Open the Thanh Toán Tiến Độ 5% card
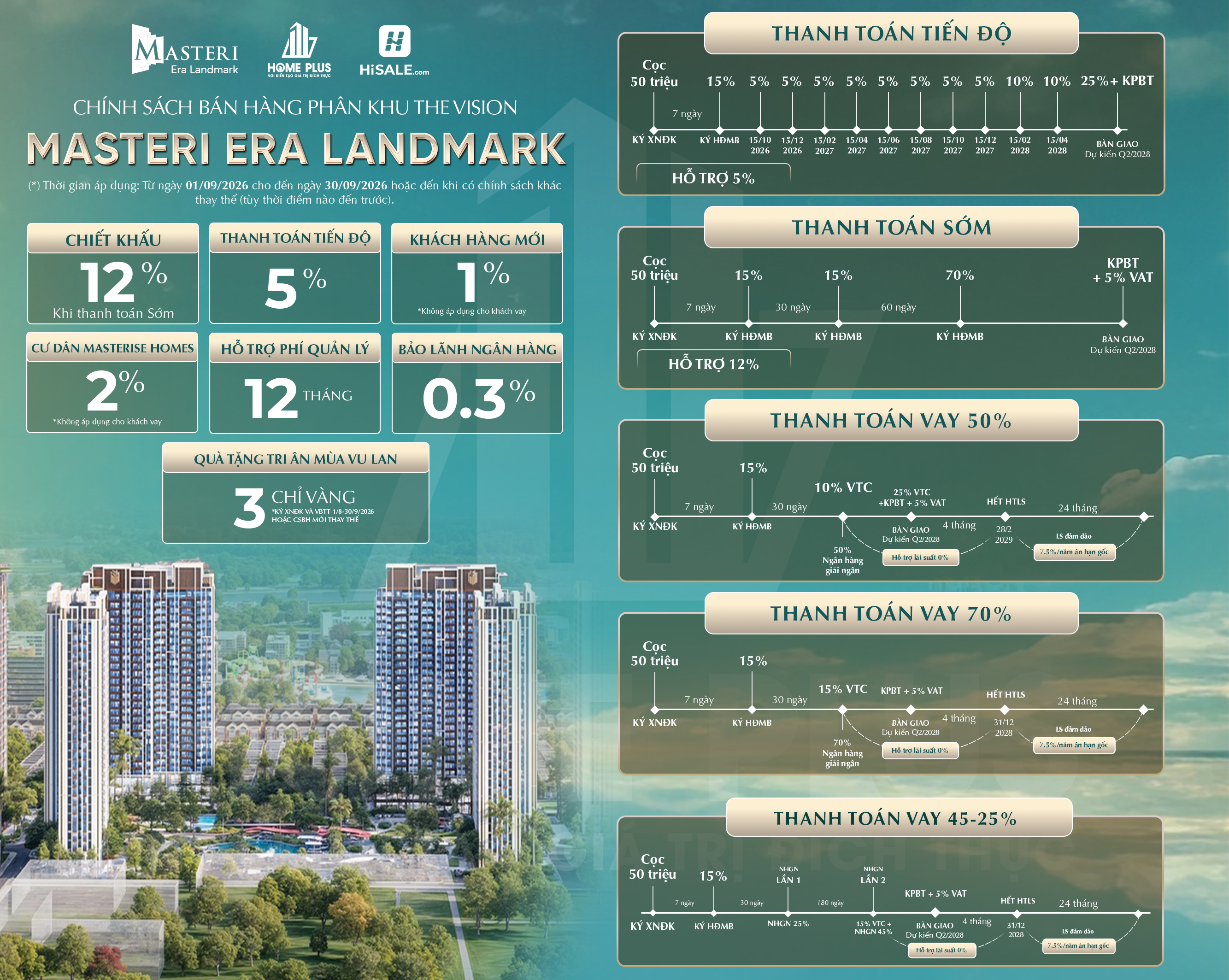The height and width of the screenshot is (980, 1229). pyautogui.click(x=295, y=274)
